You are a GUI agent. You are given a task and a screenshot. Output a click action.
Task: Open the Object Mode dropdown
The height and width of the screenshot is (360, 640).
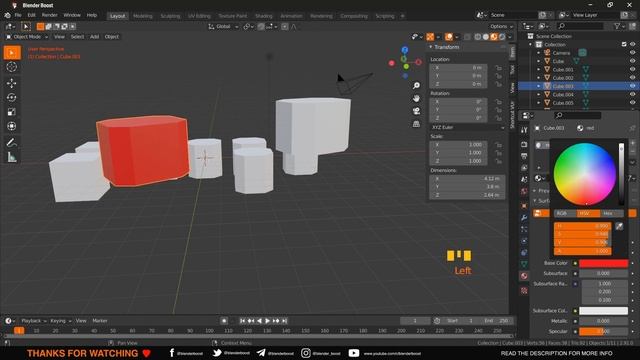tap(27, 37)
